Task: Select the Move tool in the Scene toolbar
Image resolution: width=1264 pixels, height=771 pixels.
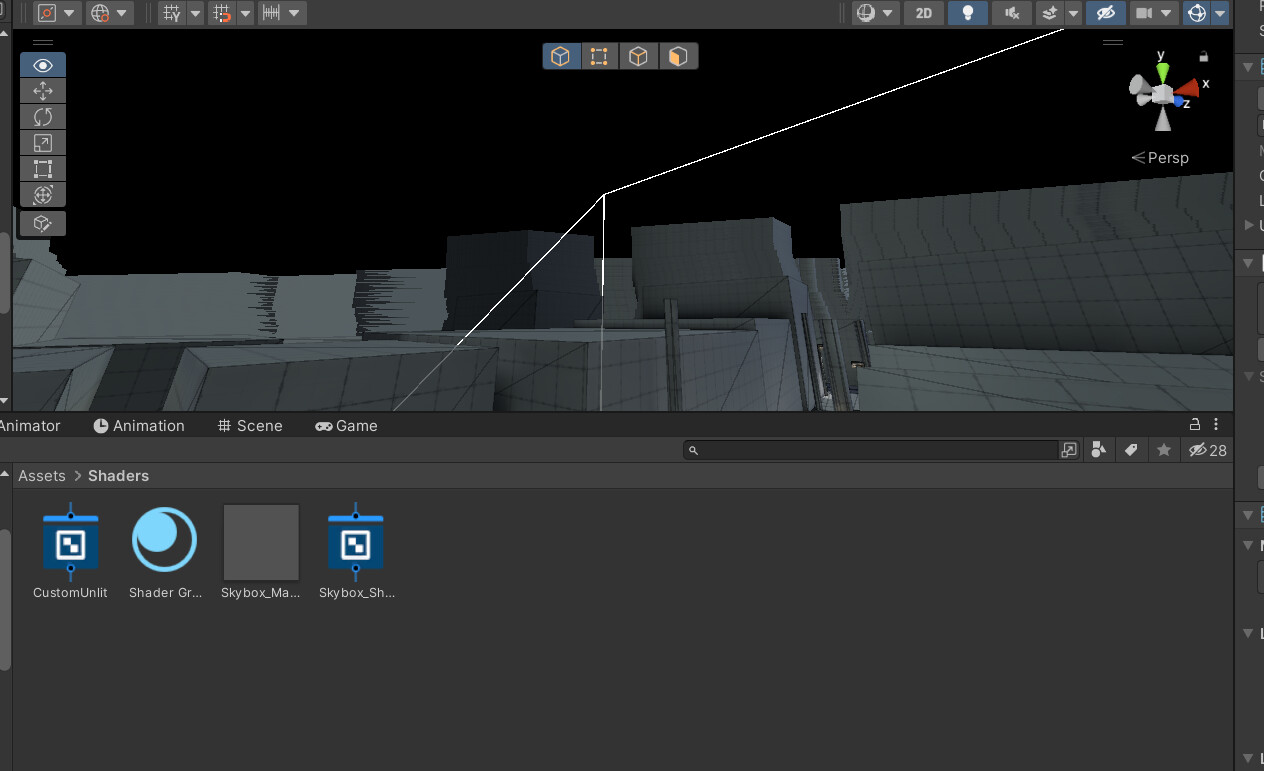Action: point(42,91)
